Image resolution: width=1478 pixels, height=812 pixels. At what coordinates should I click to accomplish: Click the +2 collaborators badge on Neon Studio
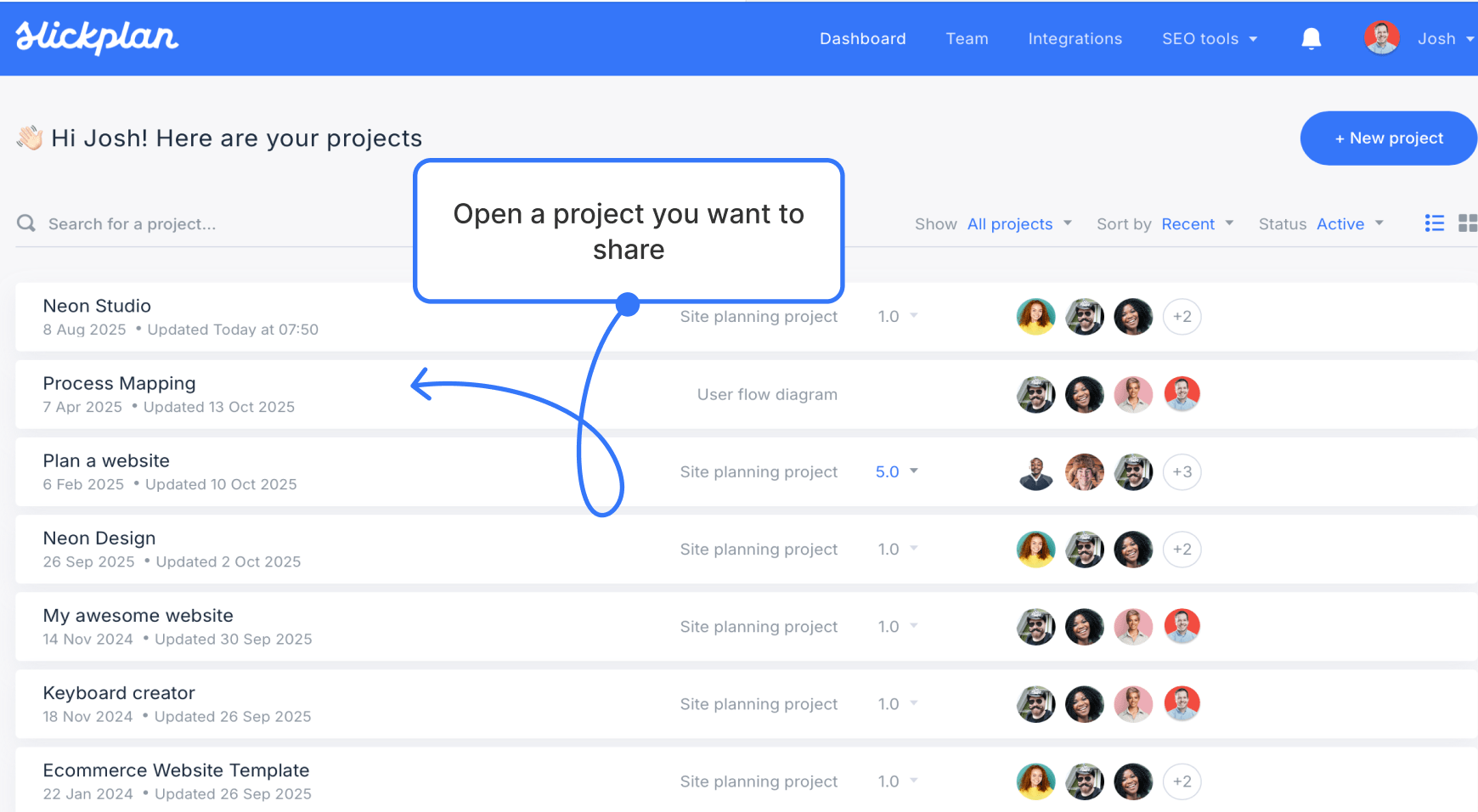point(1182,316)
